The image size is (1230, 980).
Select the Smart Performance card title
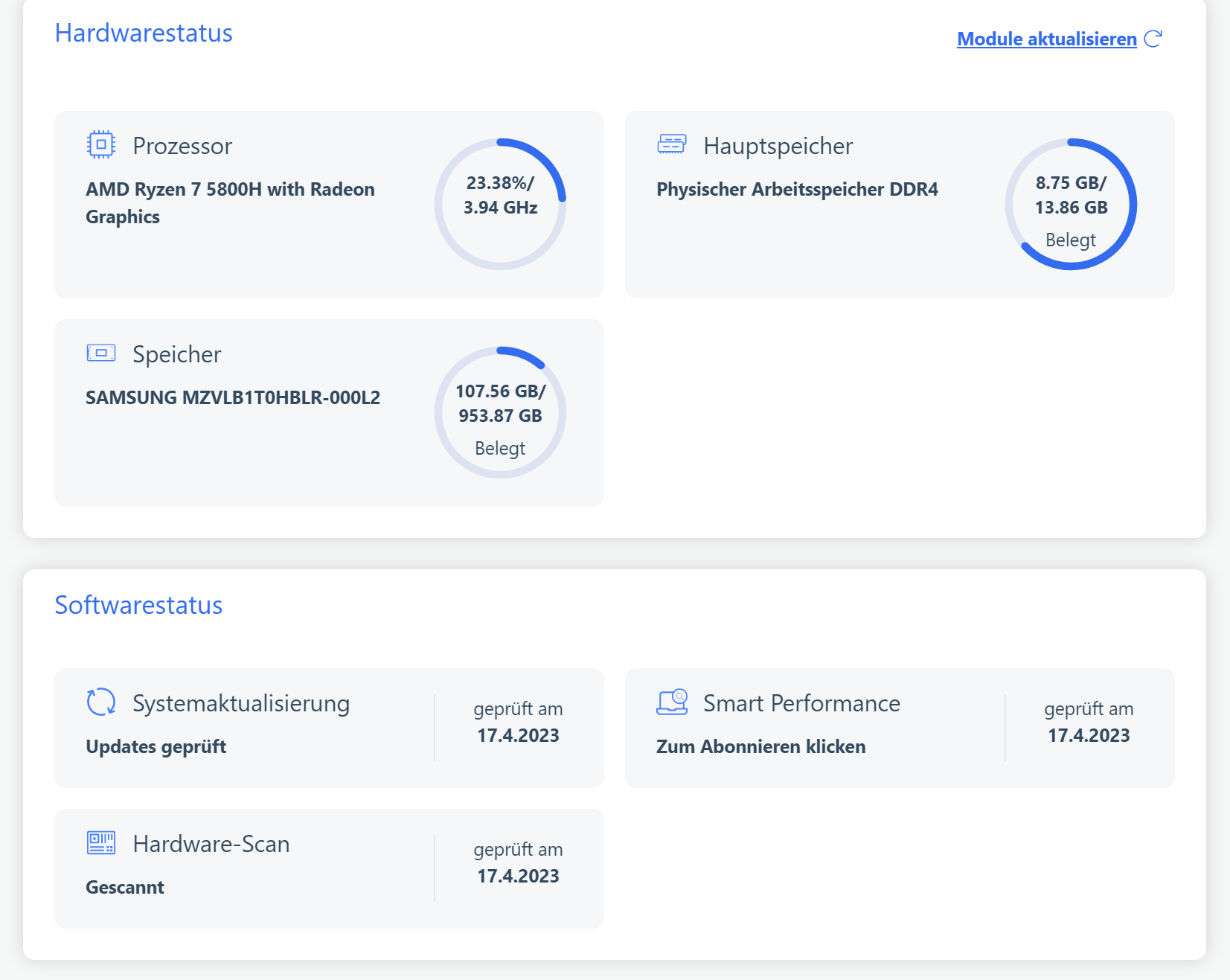[801, 703]
